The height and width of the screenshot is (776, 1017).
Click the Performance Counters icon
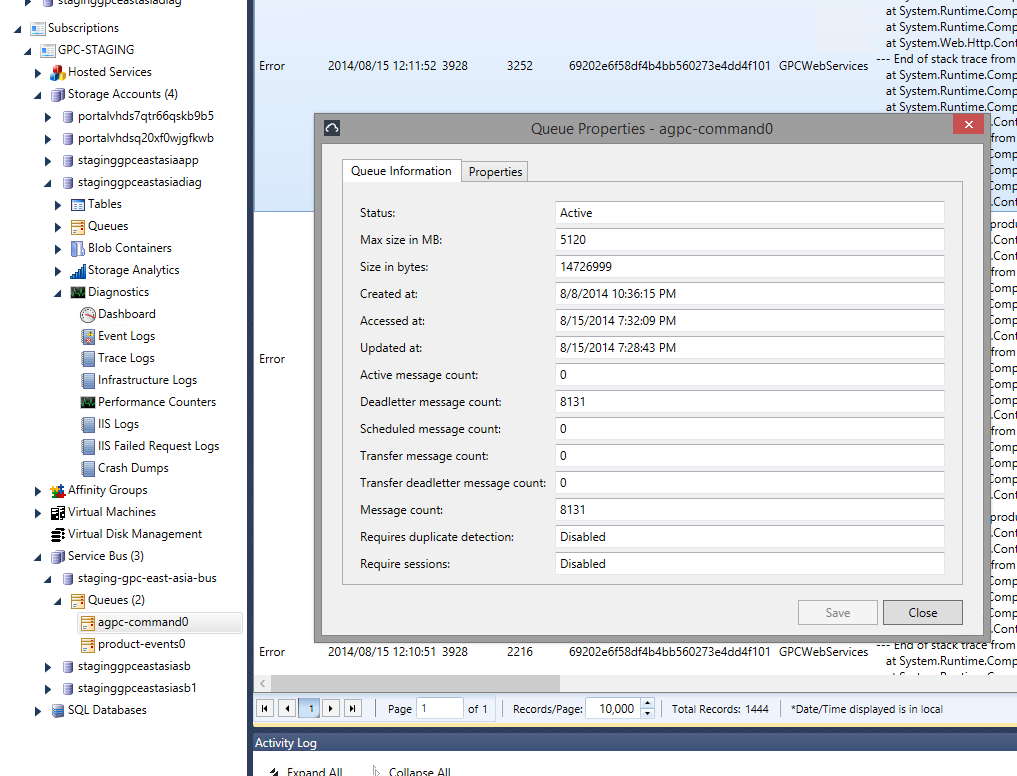(x=88, y=402)
